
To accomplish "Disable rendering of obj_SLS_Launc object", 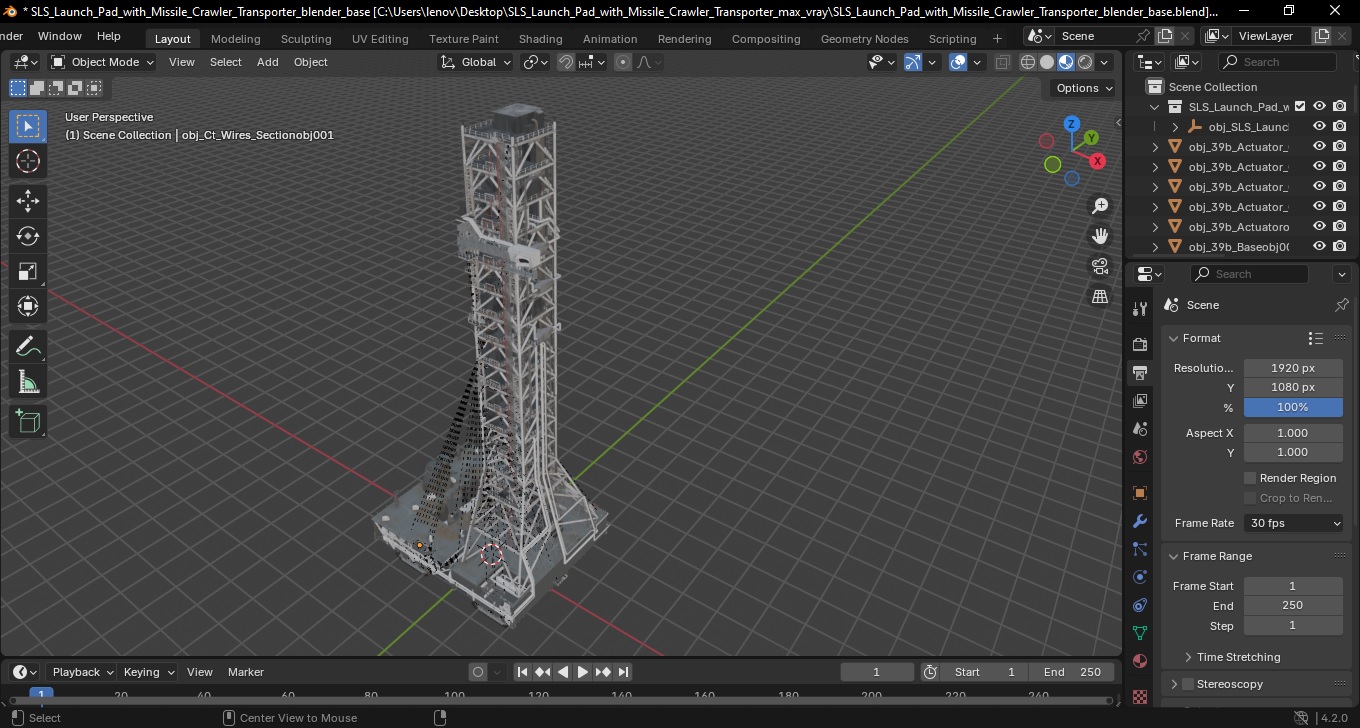I will [x=1340, y=126].
